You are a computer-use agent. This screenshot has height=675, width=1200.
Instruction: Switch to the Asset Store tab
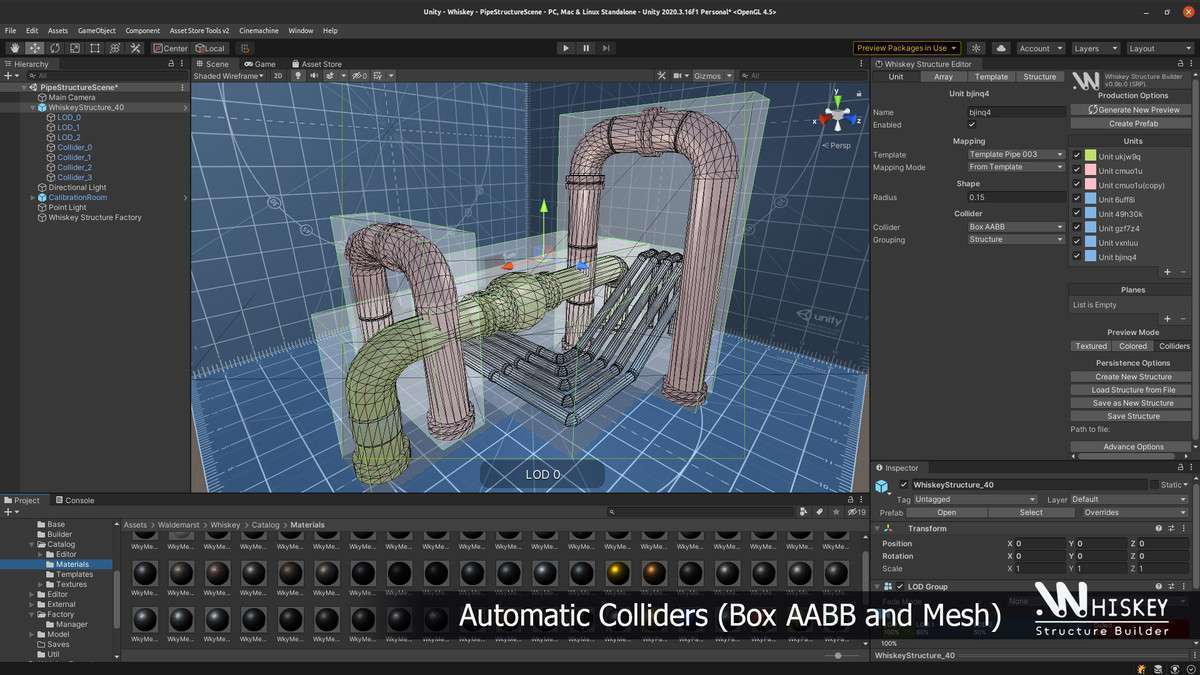point(316,64)
